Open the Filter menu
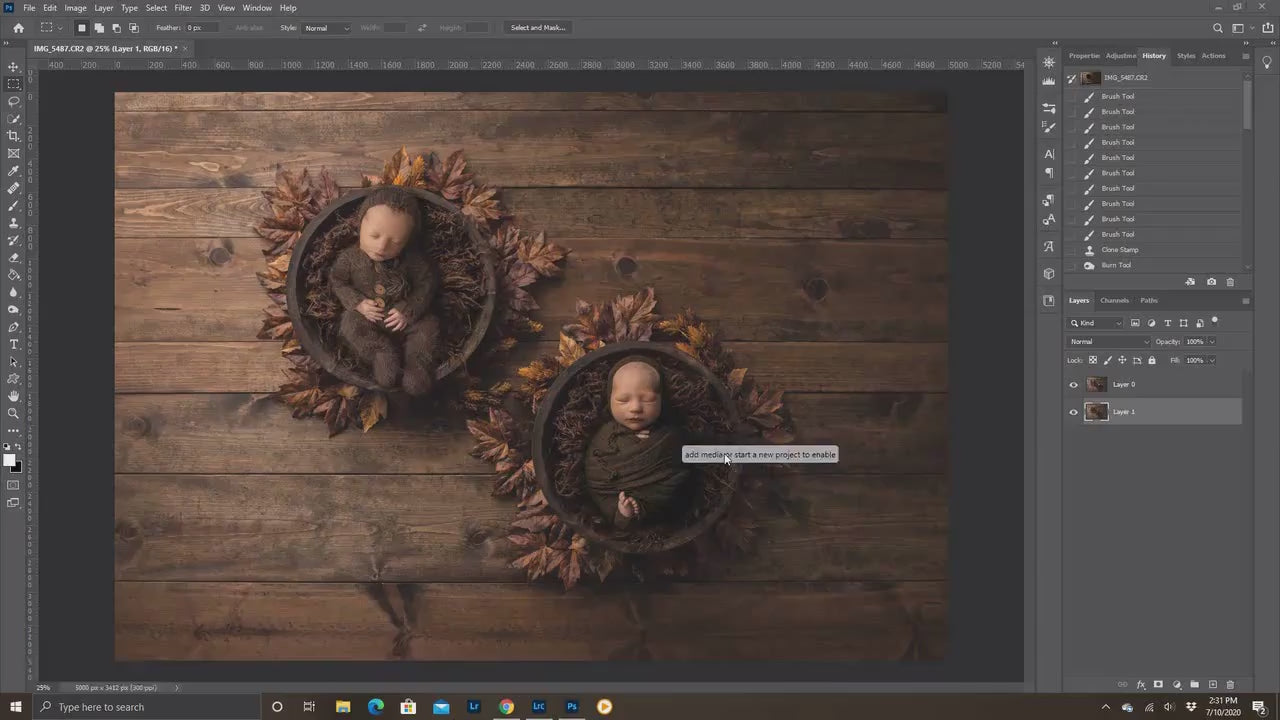1280x720 pixels. point(182,7)
